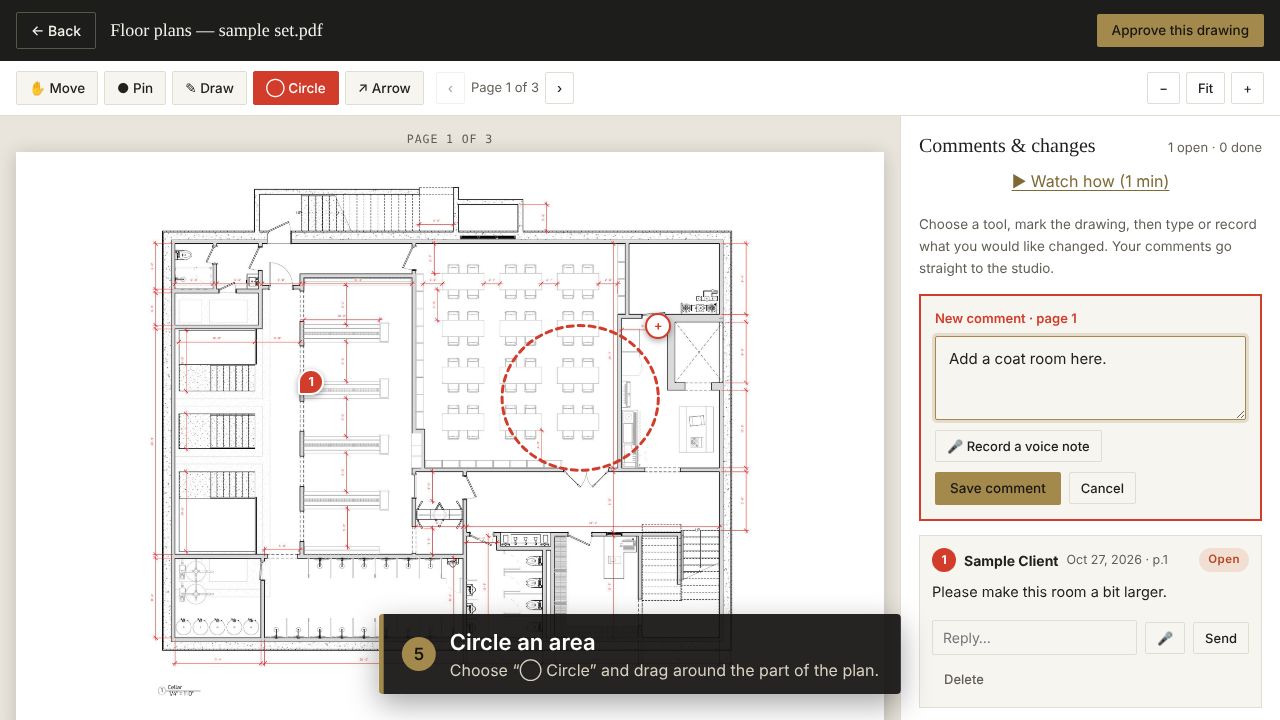Go to the previous page
The image size is (1280, 720).
pyautogui.click(x=450, y=88)
